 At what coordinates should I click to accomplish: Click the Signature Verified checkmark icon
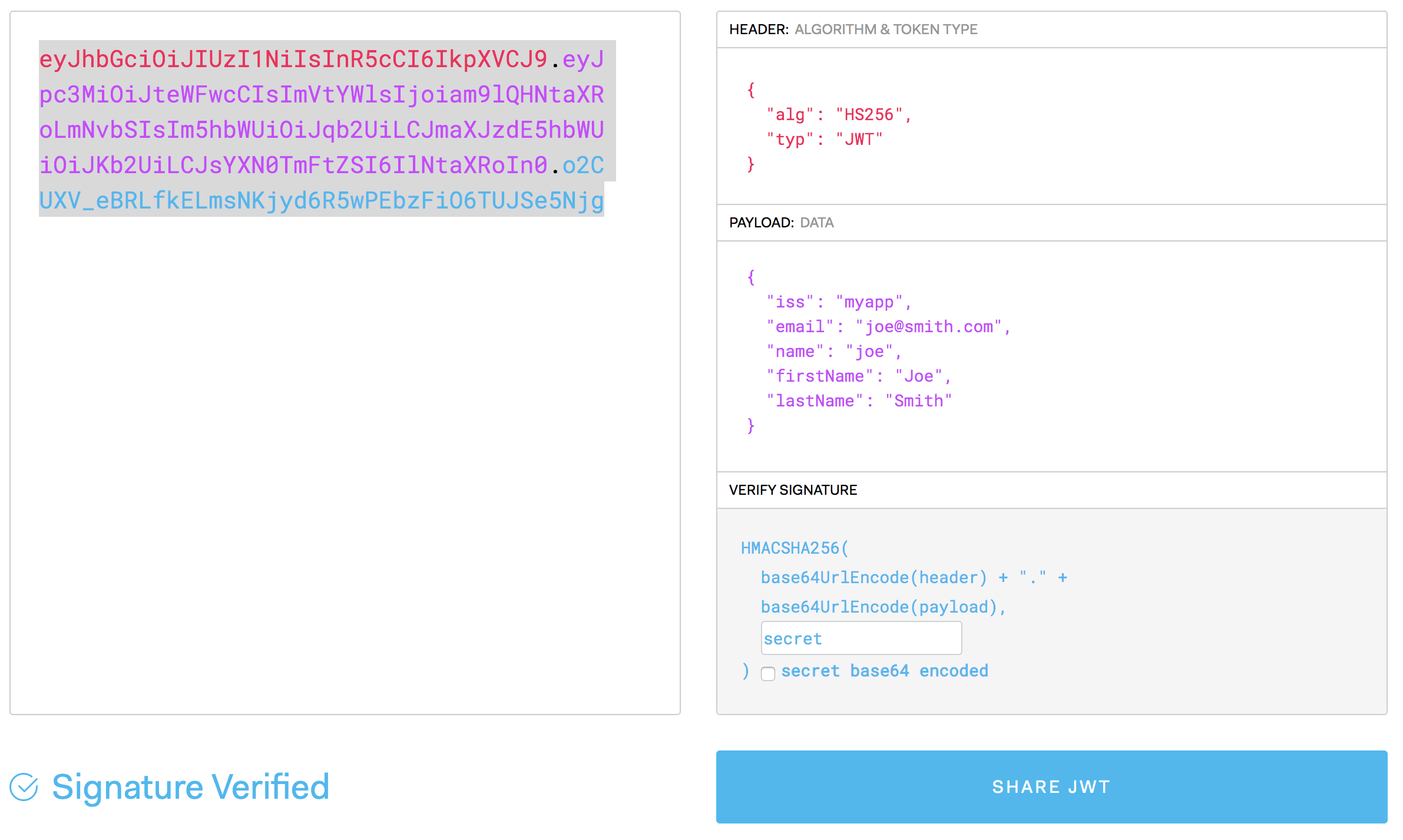click(24, 787)
